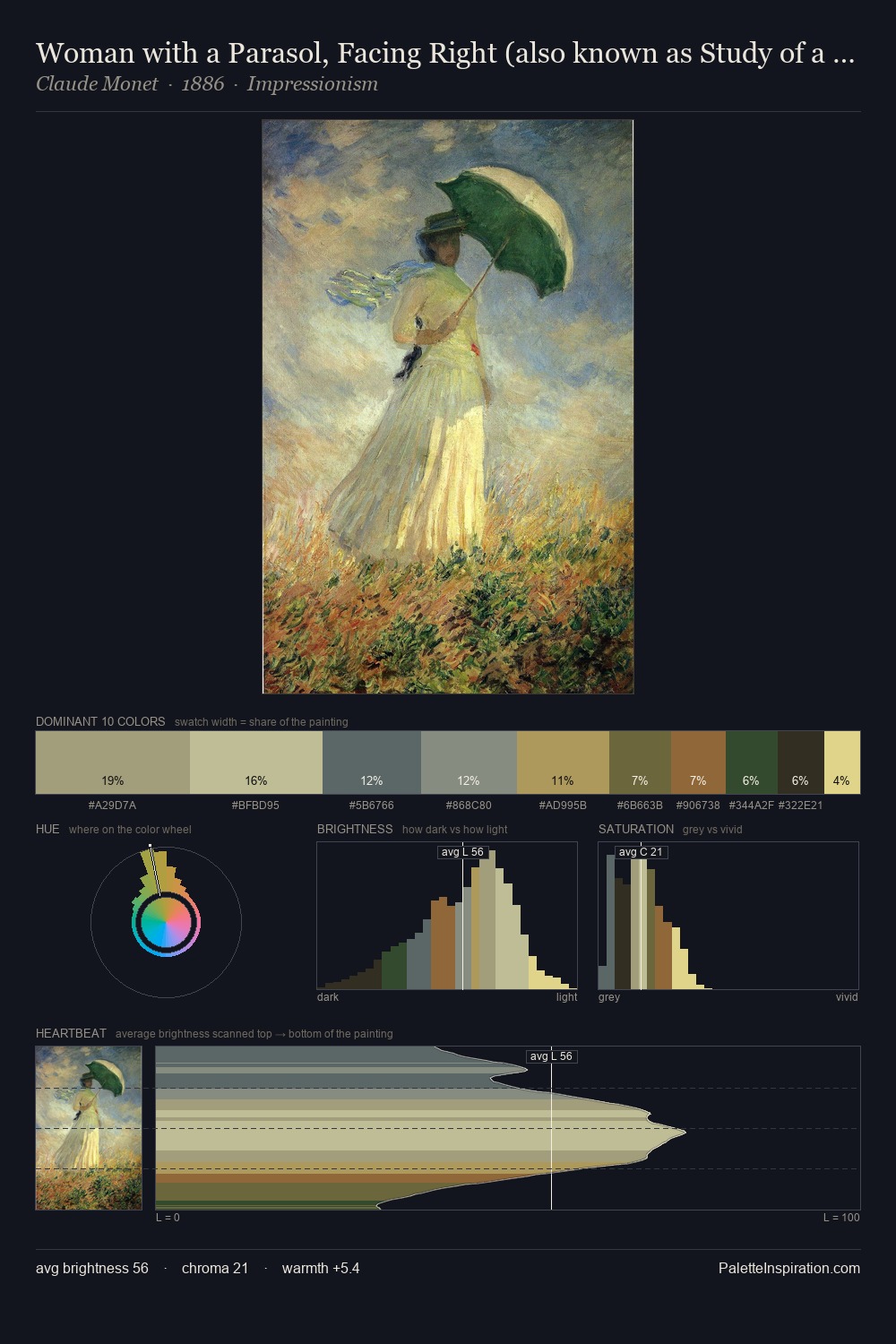The image size is (896, 1344).
Task: Click the artist name 'Claude Monet'
Action: click(x=97, y=84)
